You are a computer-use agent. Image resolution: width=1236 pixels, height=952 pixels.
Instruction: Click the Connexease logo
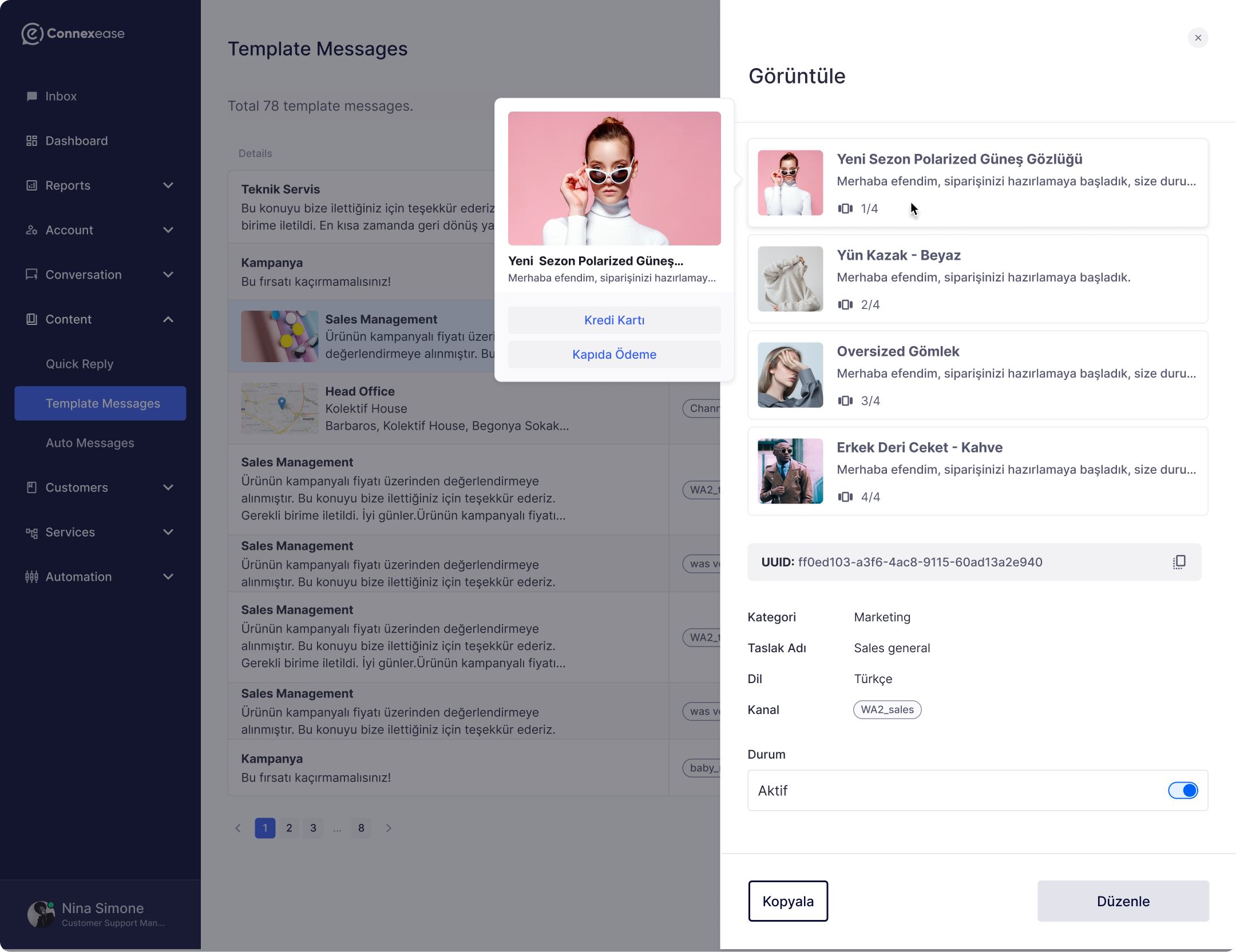pos(73,33)
